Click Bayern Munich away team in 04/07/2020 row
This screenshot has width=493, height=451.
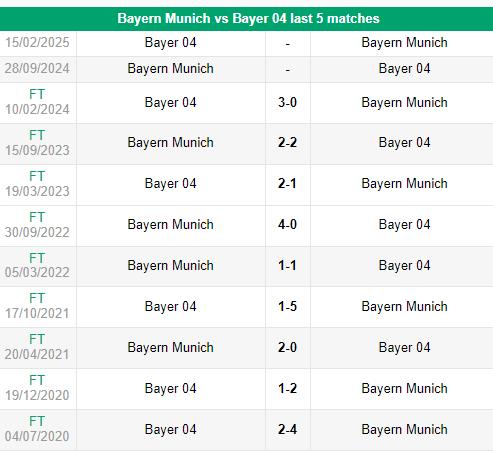tap(404, 430)
